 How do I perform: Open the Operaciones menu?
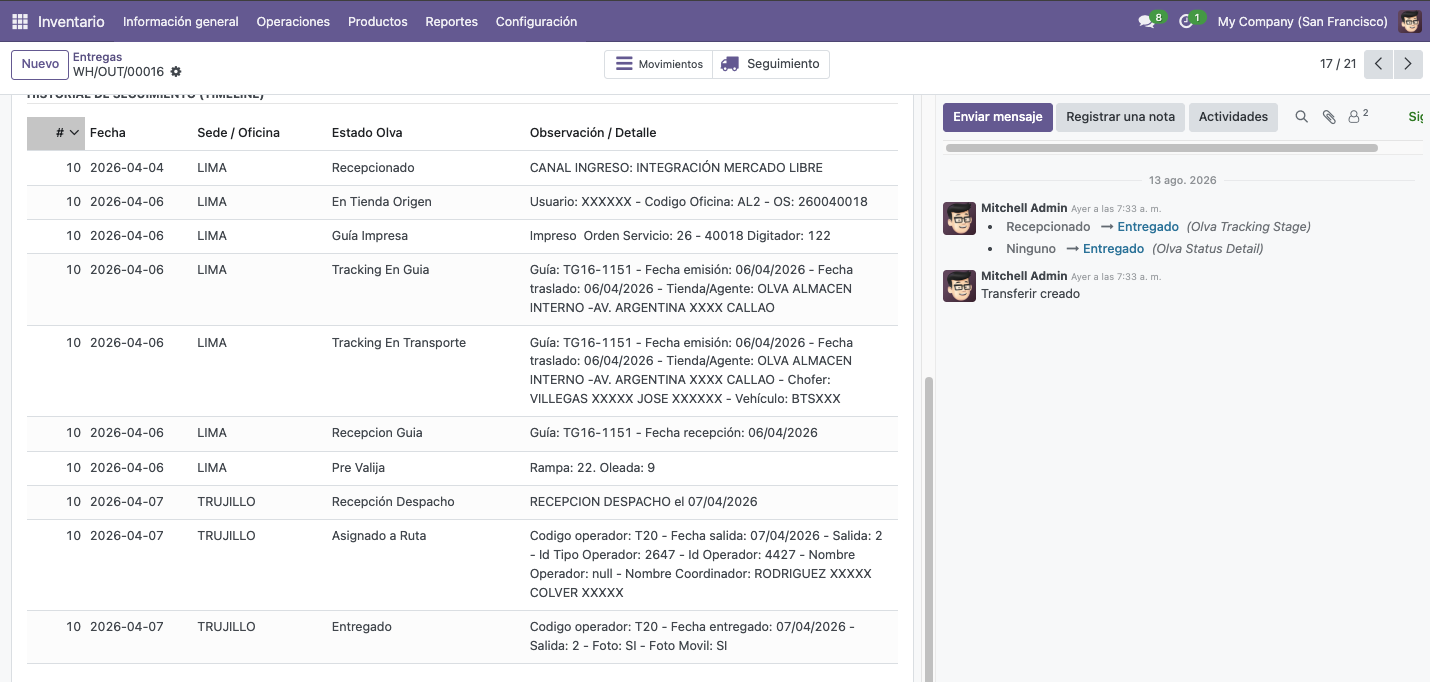click(293, 21)
